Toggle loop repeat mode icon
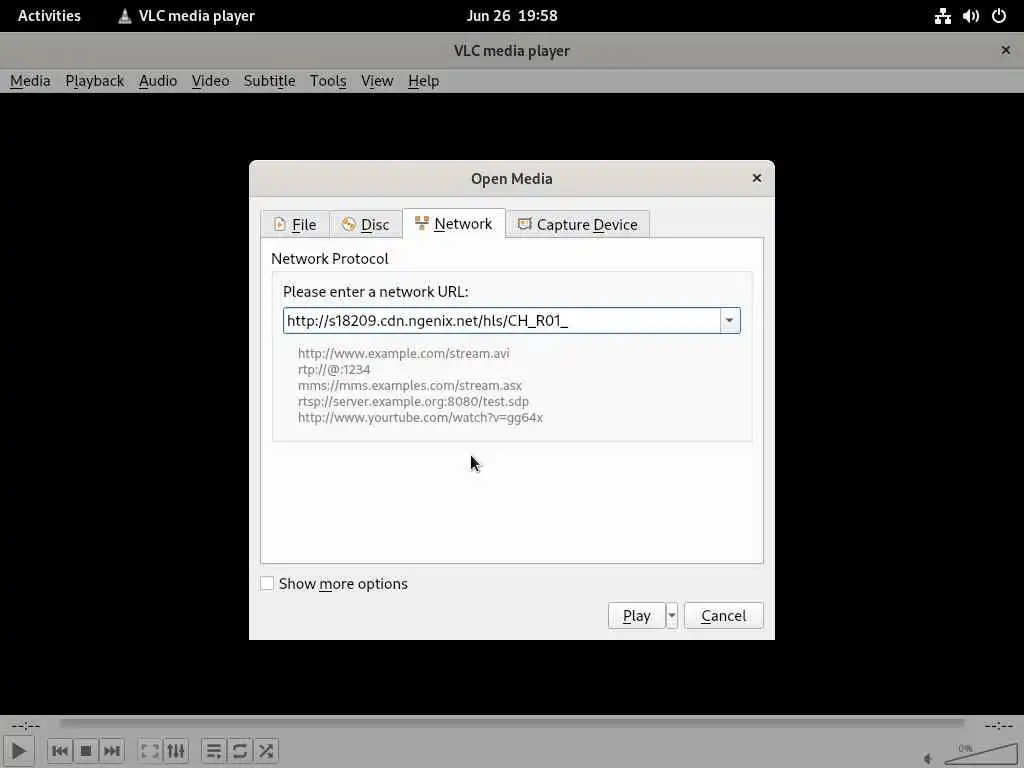 (240, 751)
